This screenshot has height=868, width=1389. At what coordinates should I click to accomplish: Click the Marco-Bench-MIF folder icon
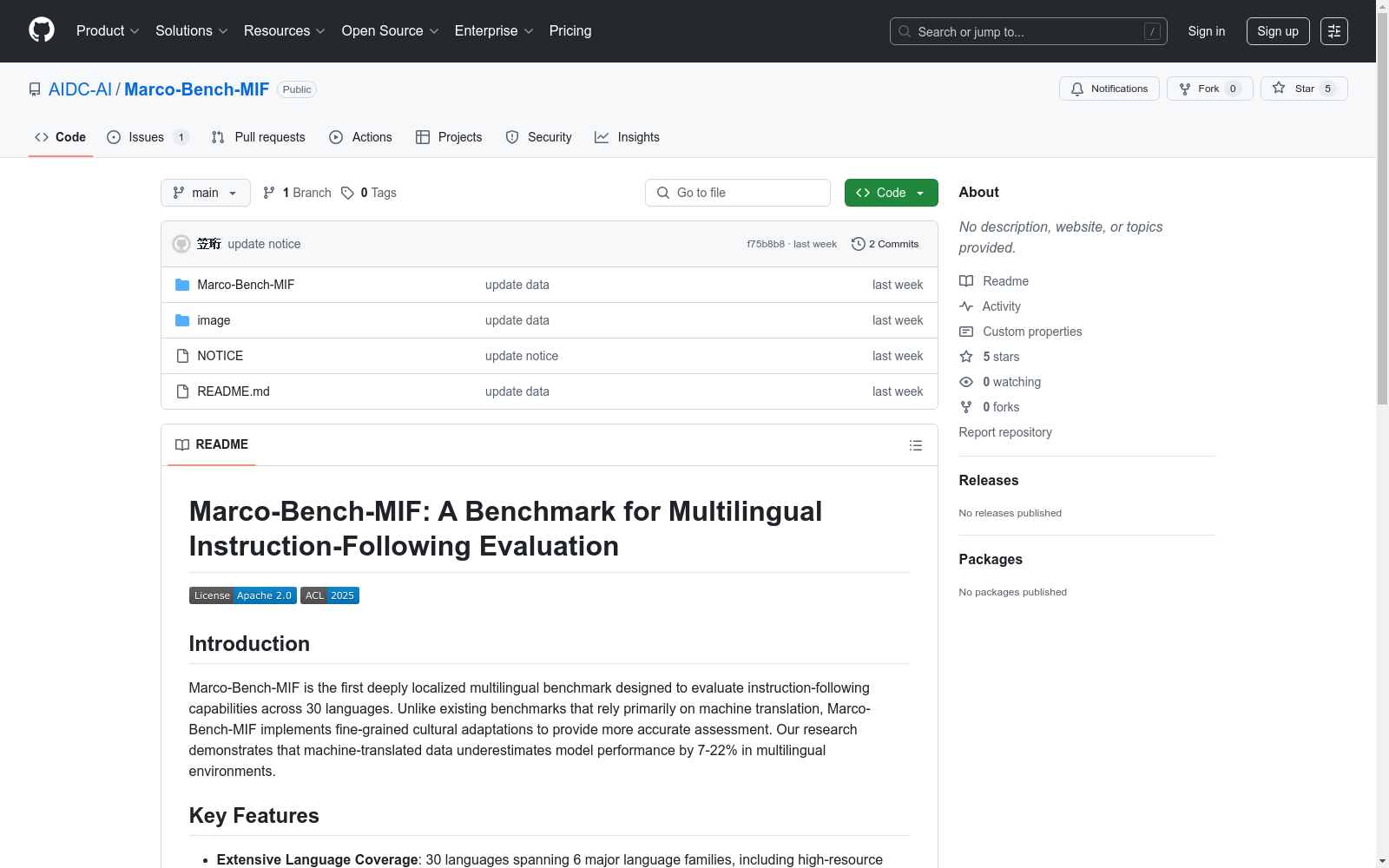tap(182, 285)
